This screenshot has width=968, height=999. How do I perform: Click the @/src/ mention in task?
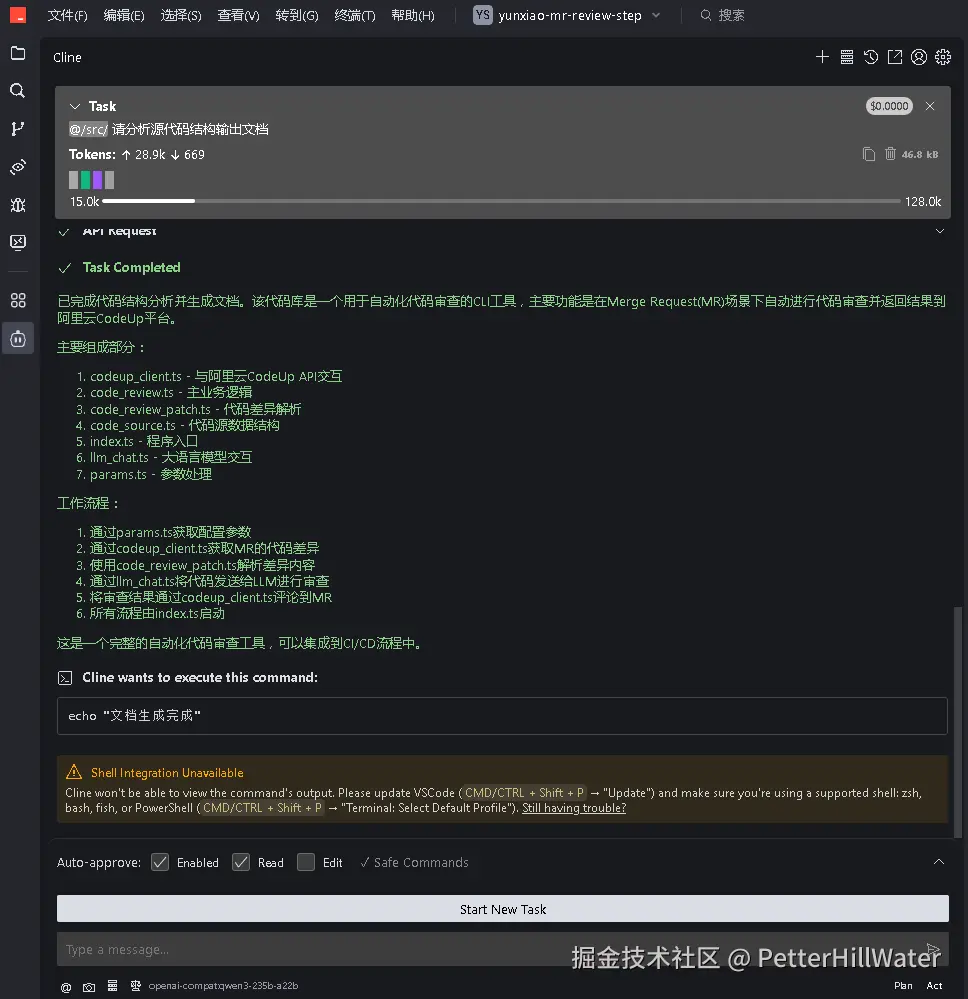click(x=89, y=129)
